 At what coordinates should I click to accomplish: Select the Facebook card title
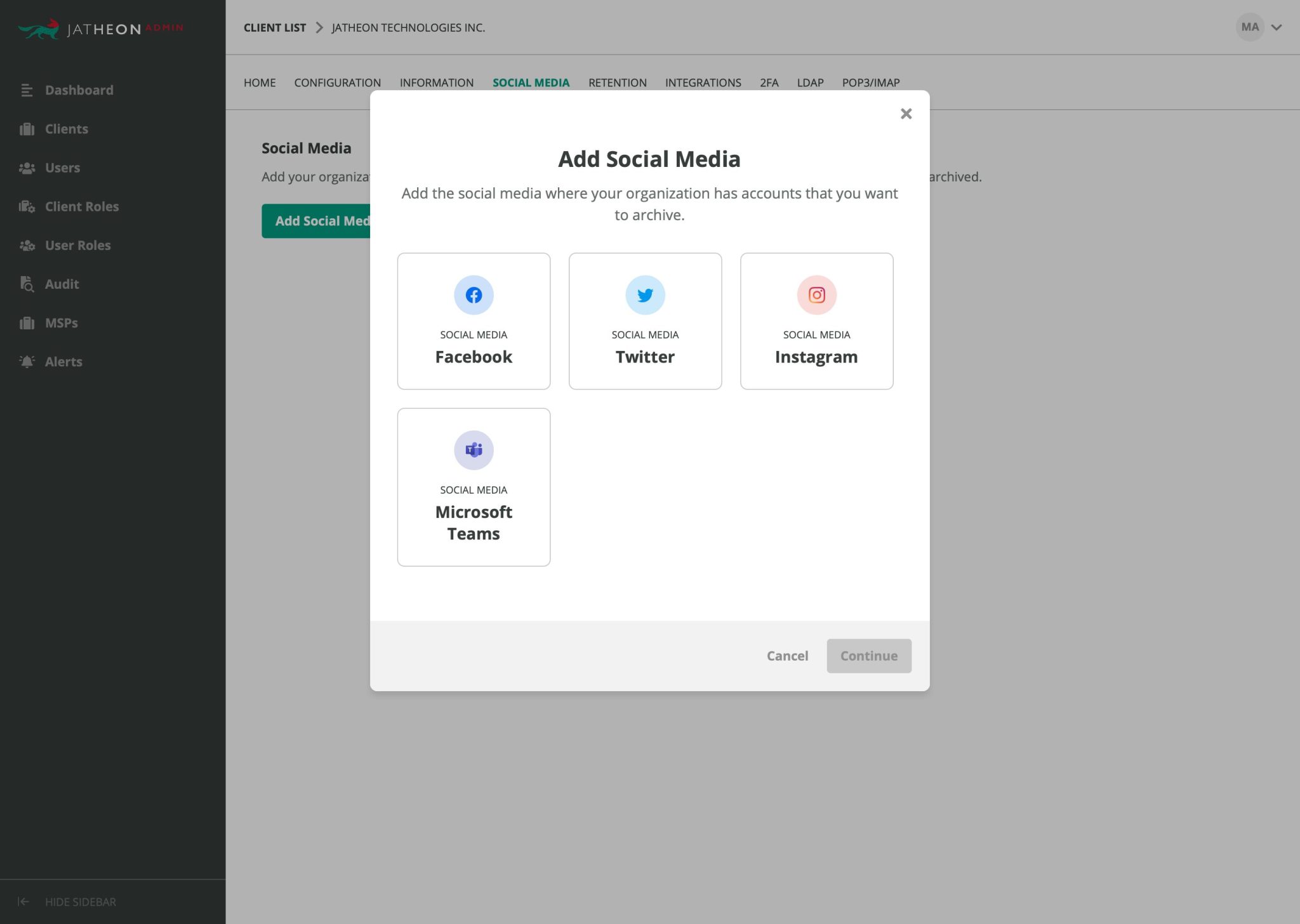474,357
